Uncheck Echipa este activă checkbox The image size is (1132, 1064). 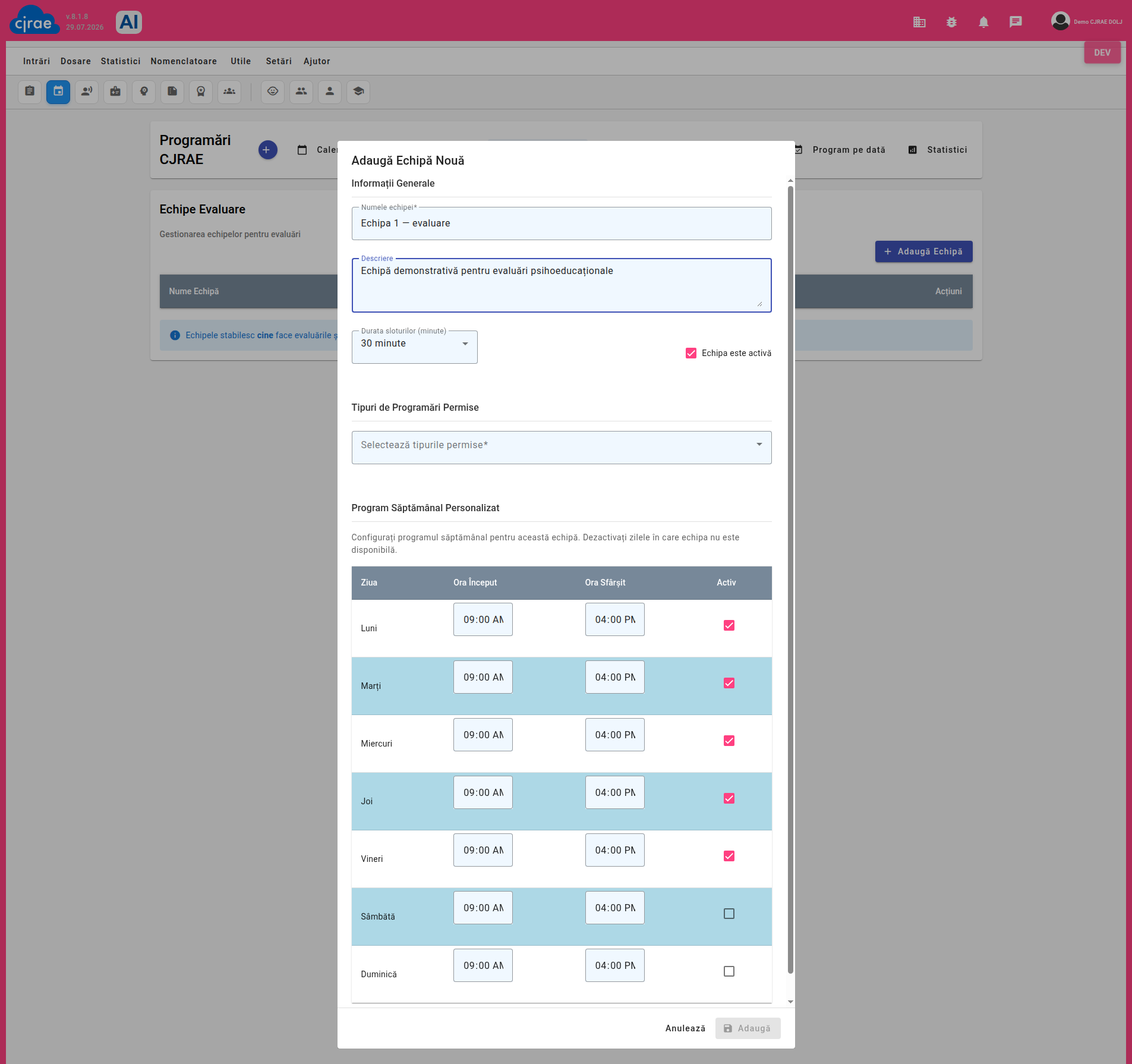[x=691, y=353]
